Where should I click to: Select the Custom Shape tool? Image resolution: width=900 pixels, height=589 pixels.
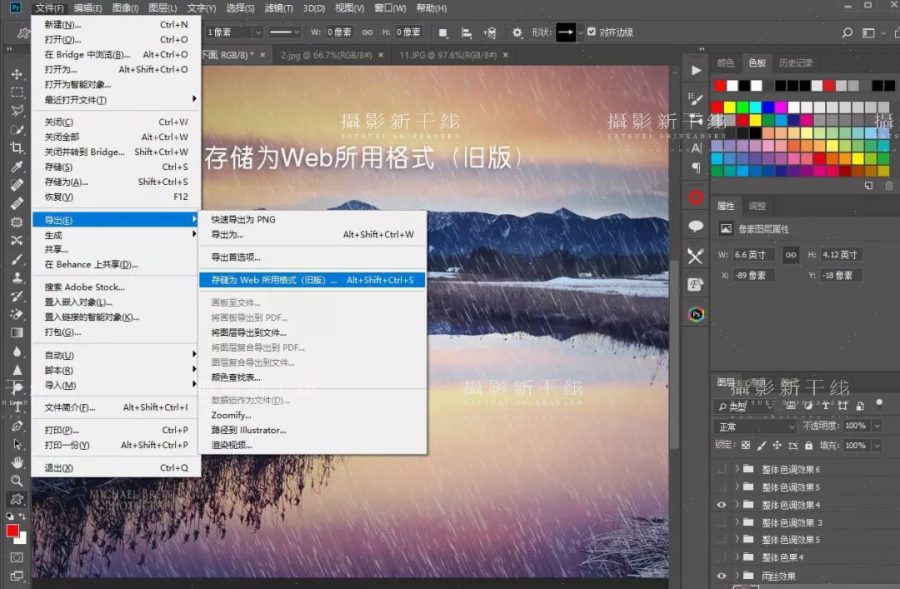pyautogui.click(x=17, y=499)
